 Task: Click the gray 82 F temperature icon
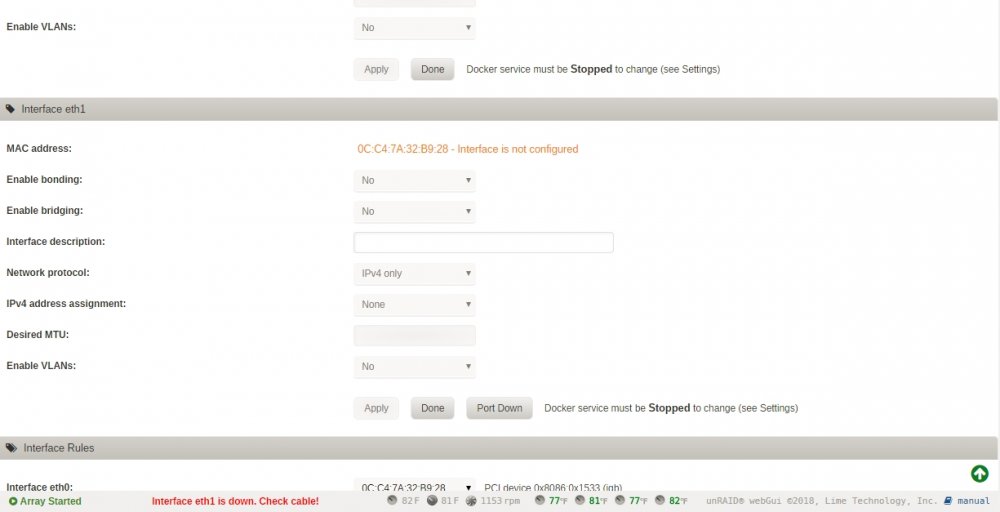tap(392, 501)
